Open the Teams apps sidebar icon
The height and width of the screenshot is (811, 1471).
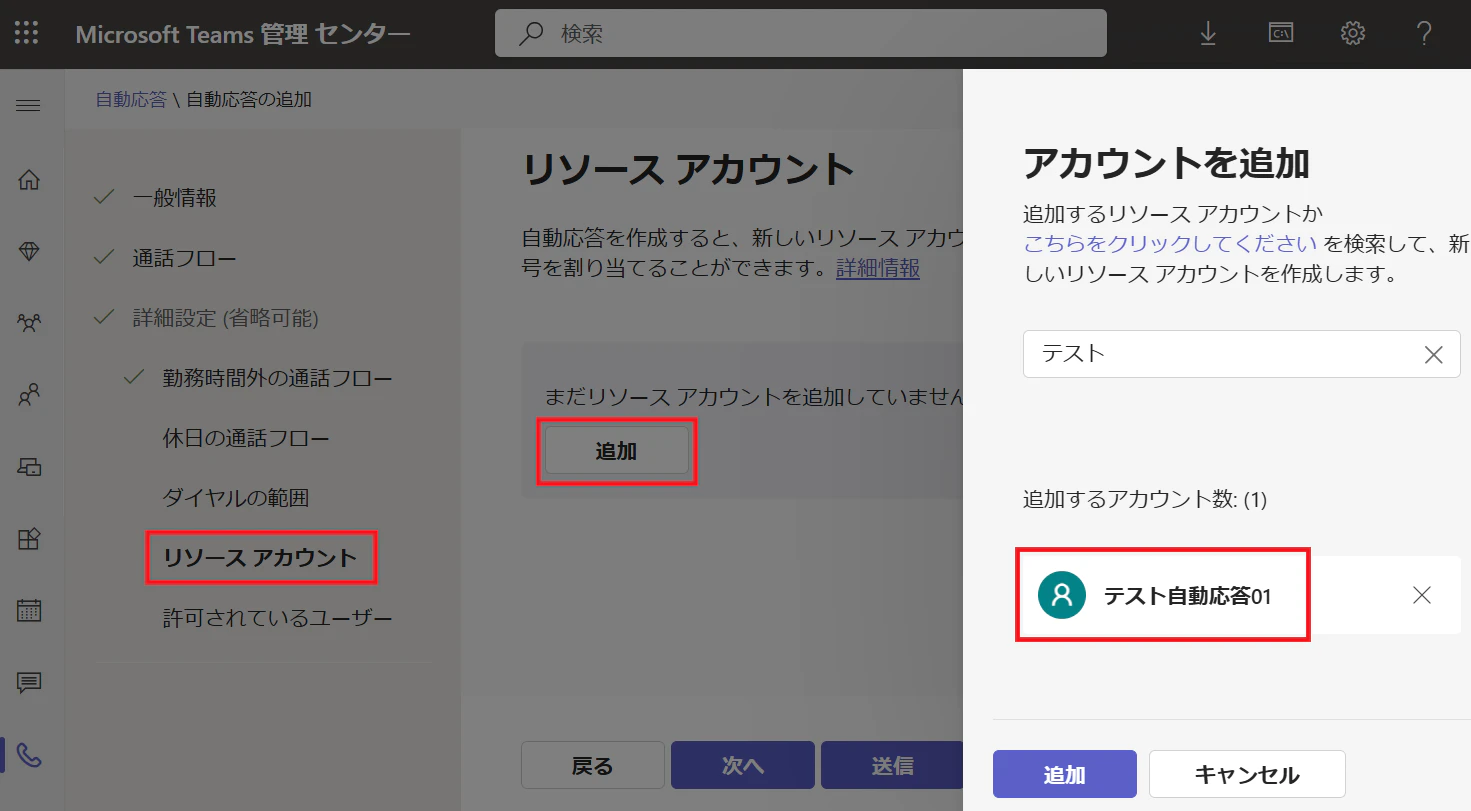pos(29,539)
